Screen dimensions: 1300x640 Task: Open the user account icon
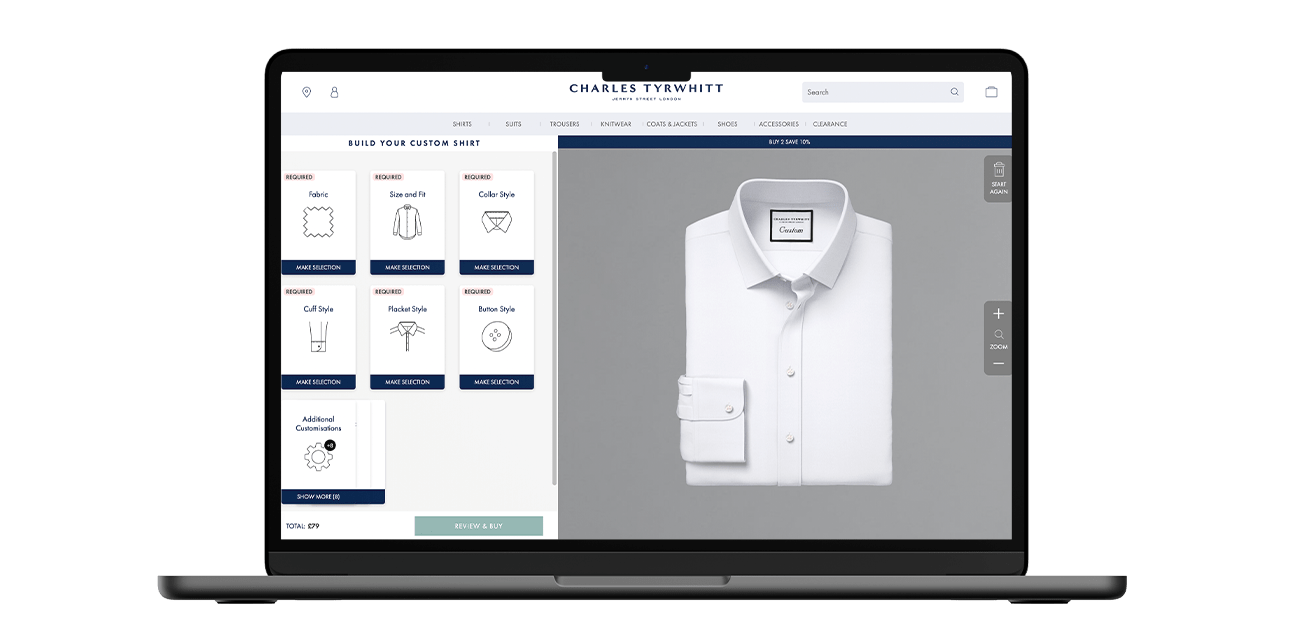(334, 92)
